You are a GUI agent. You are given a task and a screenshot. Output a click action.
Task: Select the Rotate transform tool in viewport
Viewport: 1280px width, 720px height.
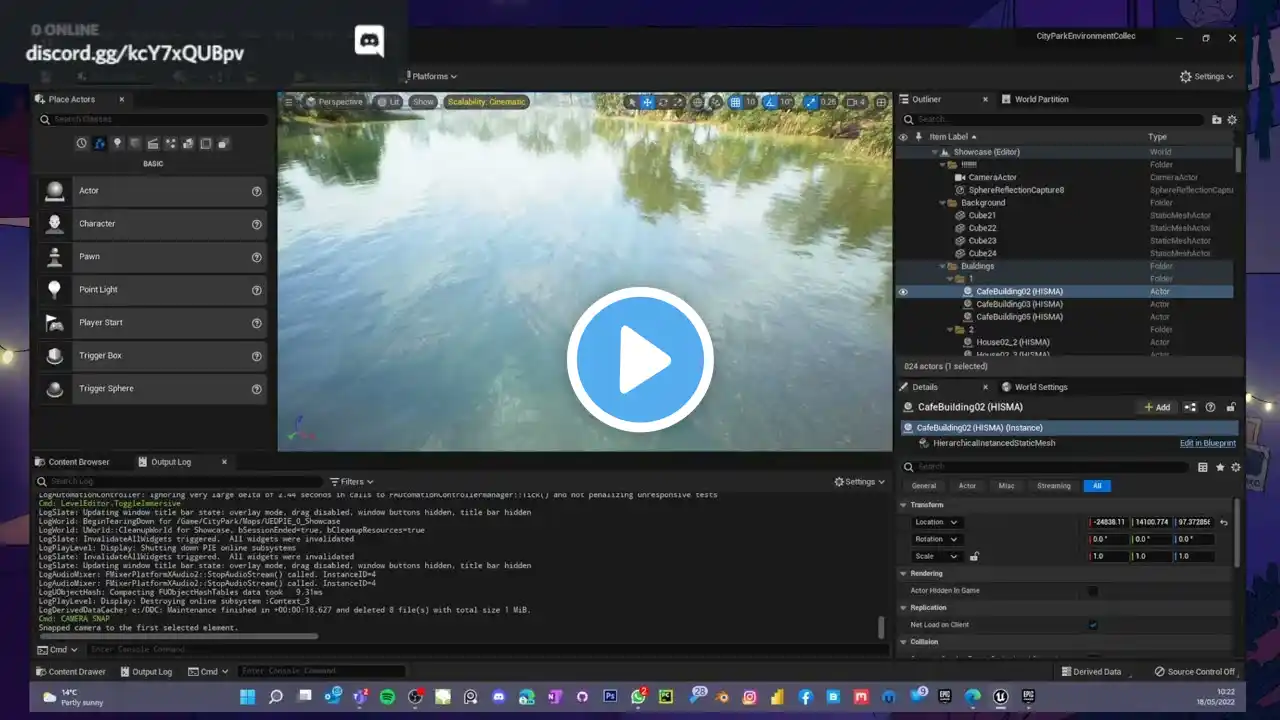[x=664, y=102]
